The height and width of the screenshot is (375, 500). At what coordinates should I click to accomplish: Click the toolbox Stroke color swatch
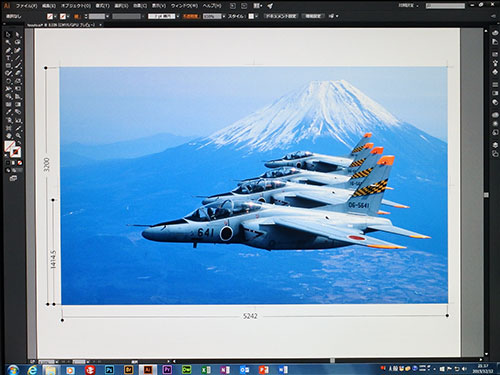click(x=15, y=152)
